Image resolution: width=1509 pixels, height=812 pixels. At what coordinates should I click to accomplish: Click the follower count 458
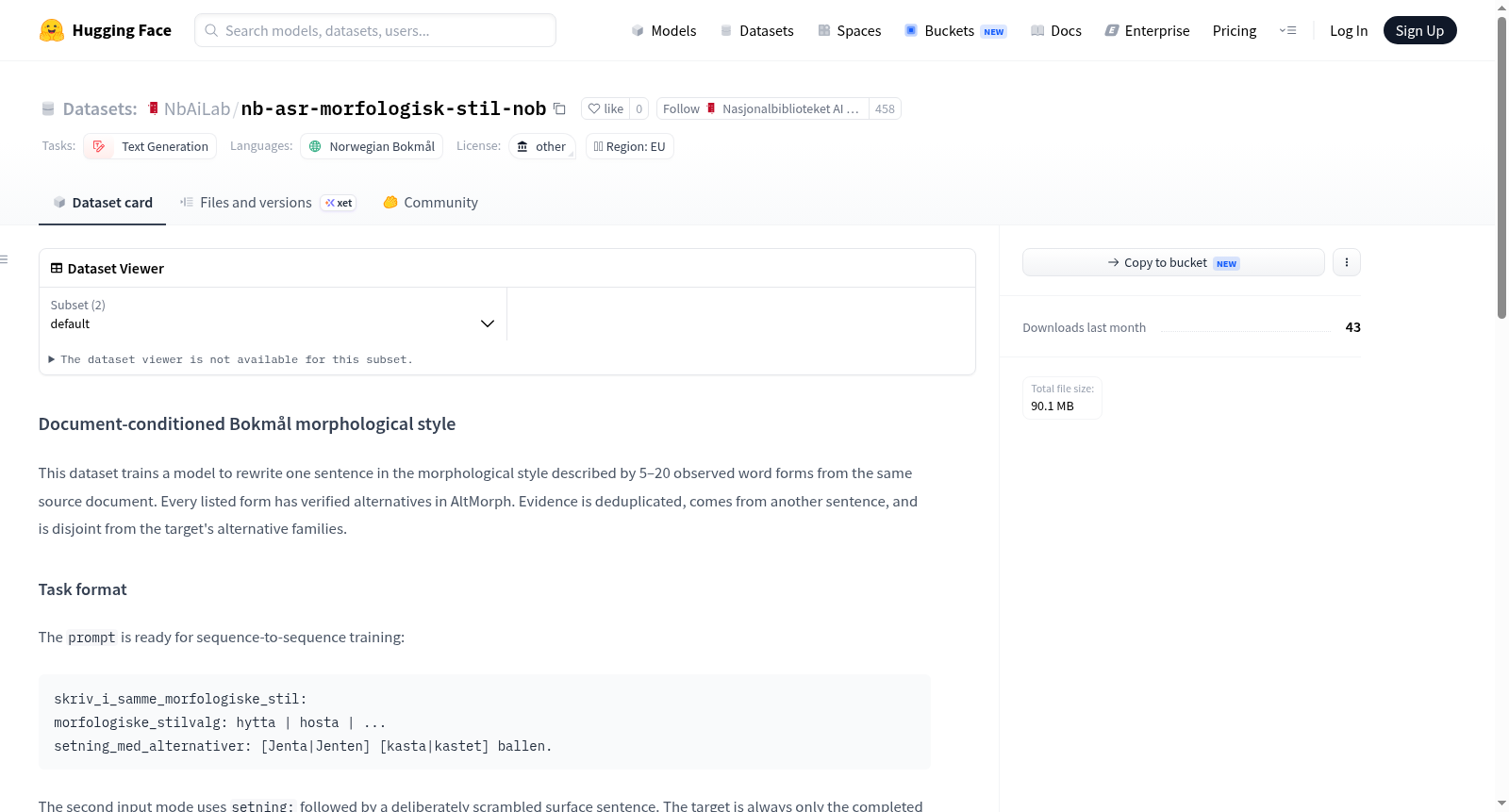pos(885,108)
